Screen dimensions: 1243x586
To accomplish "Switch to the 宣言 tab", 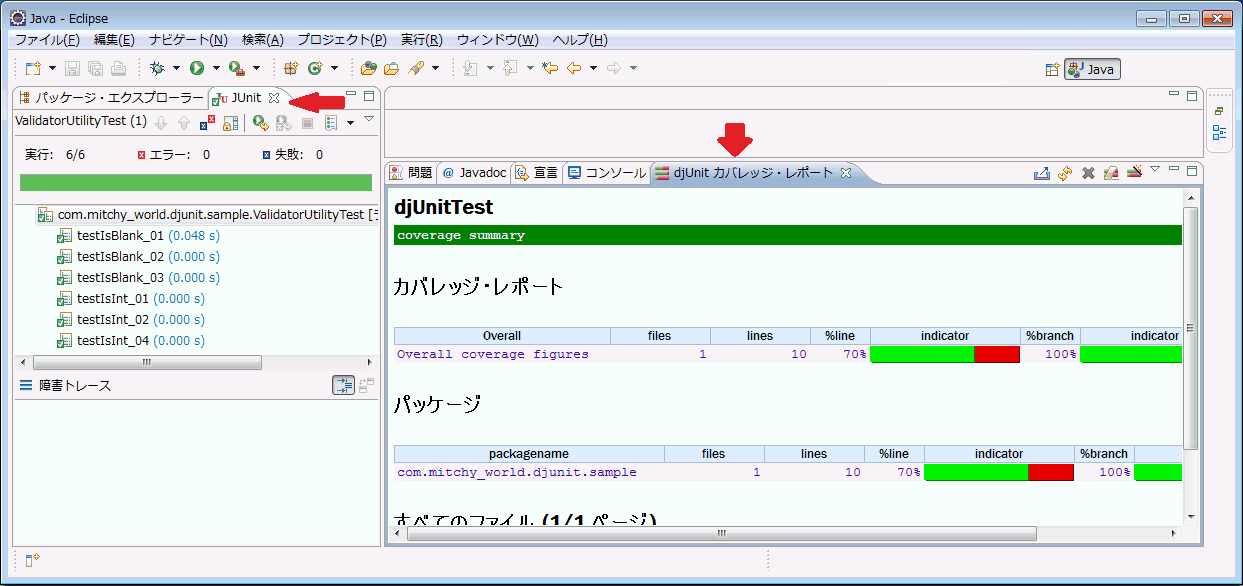I will (x=537, y=172).
